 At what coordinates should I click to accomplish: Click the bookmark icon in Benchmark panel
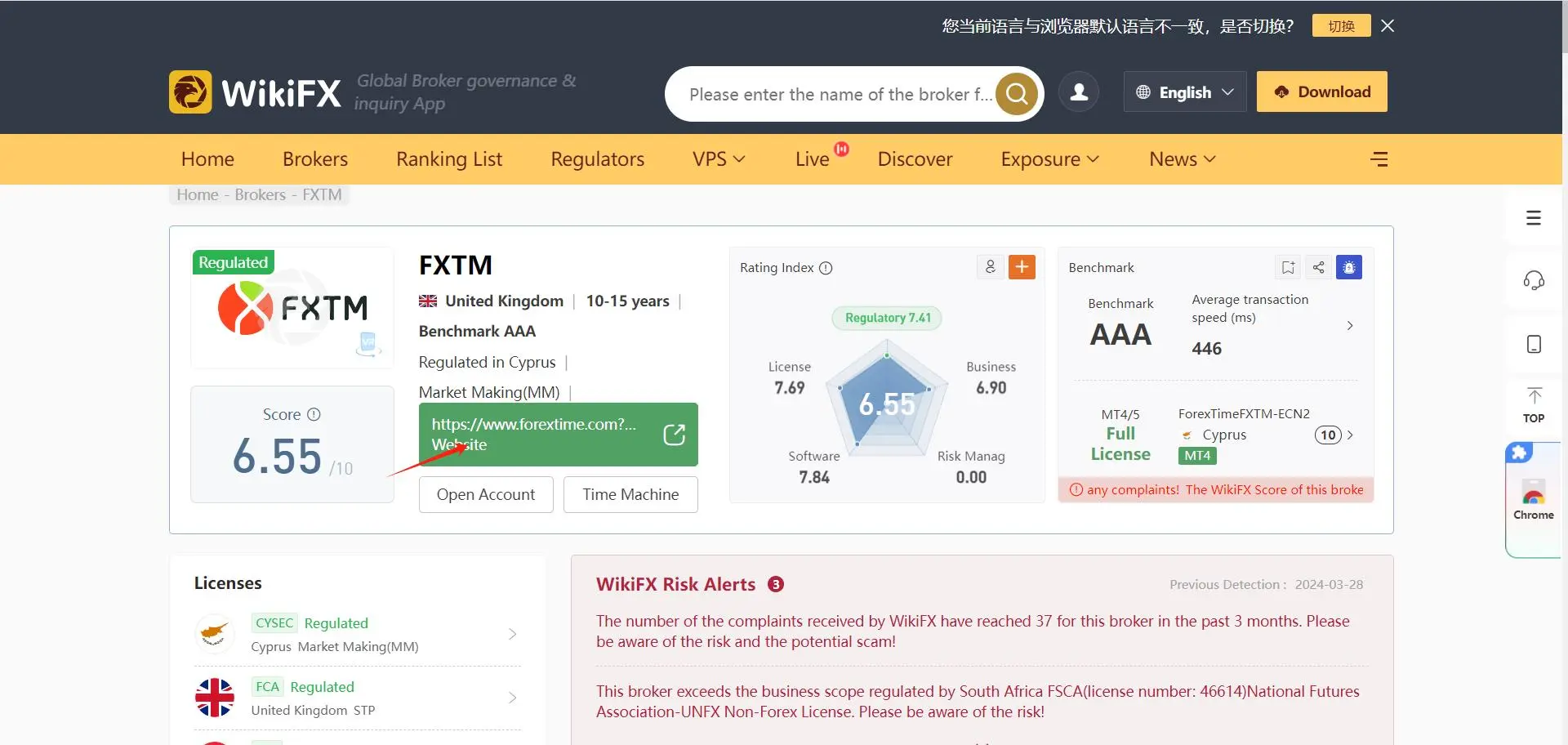click(x=1288, y=267)
